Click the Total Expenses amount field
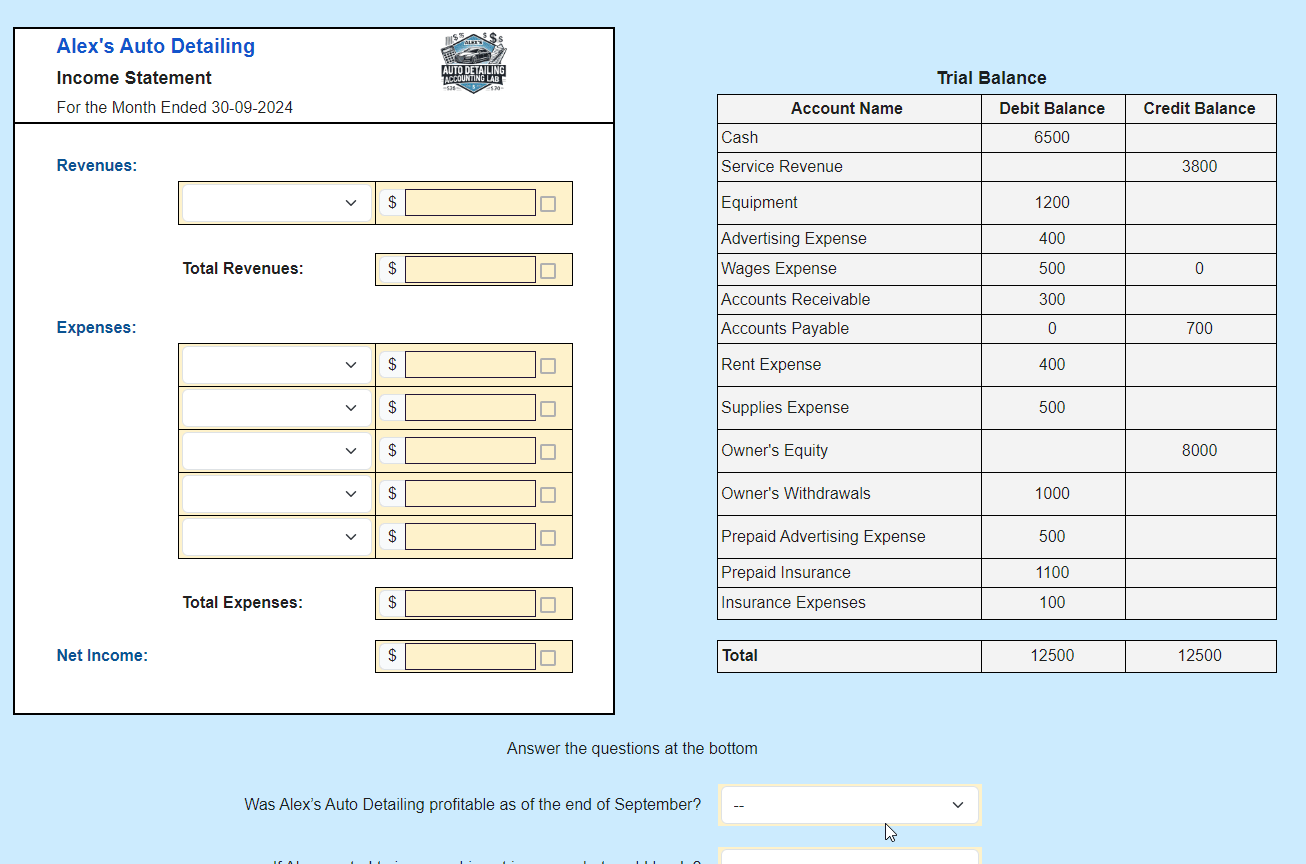The height and width of the screenshot is (864, 1306). click(x=470, y=603)
